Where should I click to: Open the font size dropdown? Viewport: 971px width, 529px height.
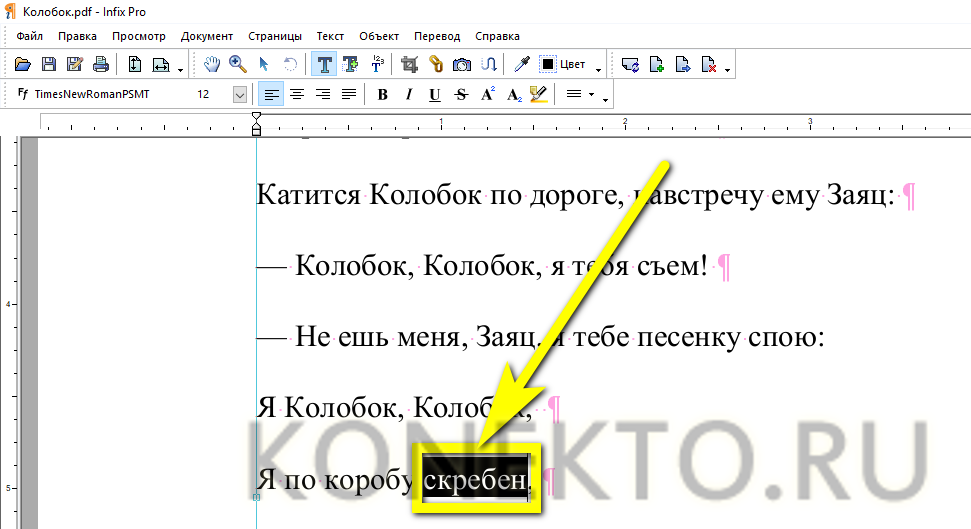click(240, 95)
